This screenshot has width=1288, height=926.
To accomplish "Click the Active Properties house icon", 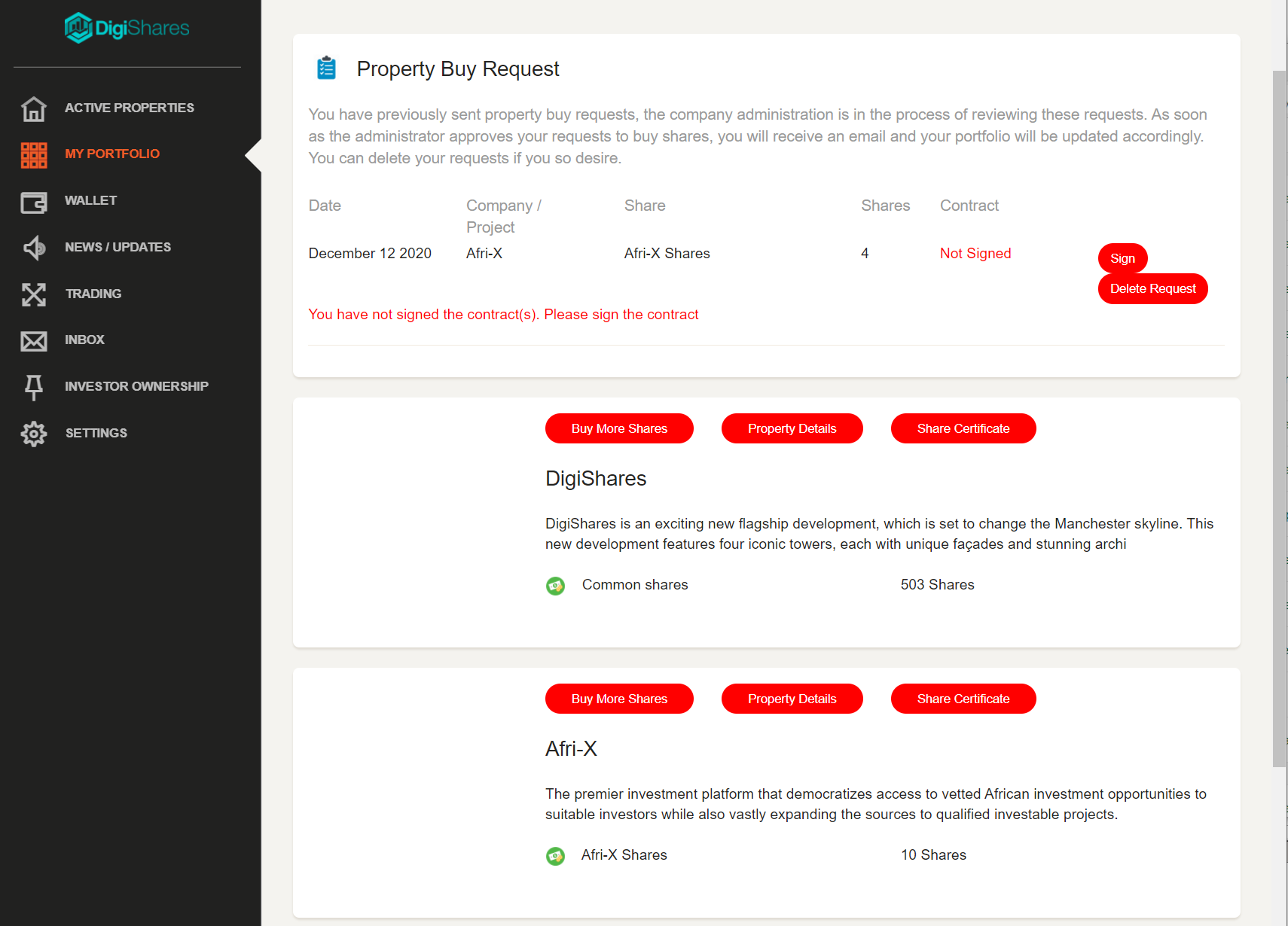I will click(34, 108).
